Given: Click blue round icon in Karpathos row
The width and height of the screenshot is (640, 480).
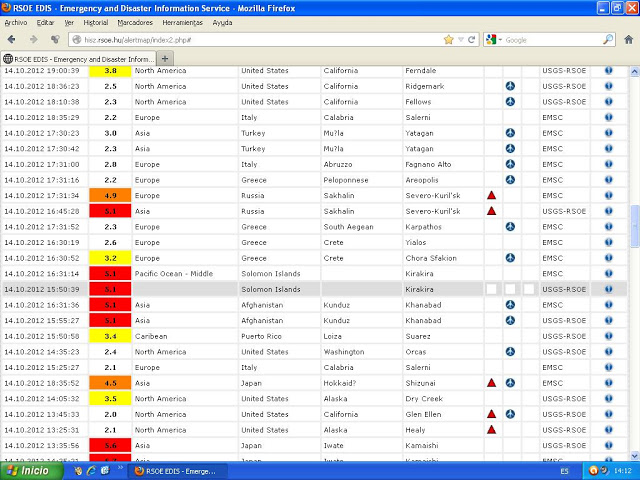Looking at the screenshot, I should click(510, 227).
